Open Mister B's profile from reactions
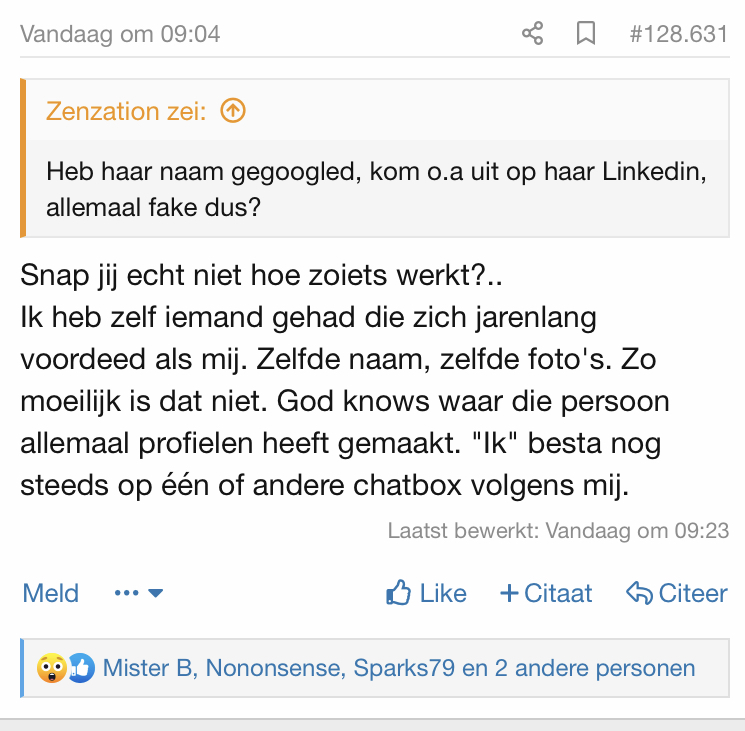The height and width of the screenshot is (731, 745). (x=148, y=667)
